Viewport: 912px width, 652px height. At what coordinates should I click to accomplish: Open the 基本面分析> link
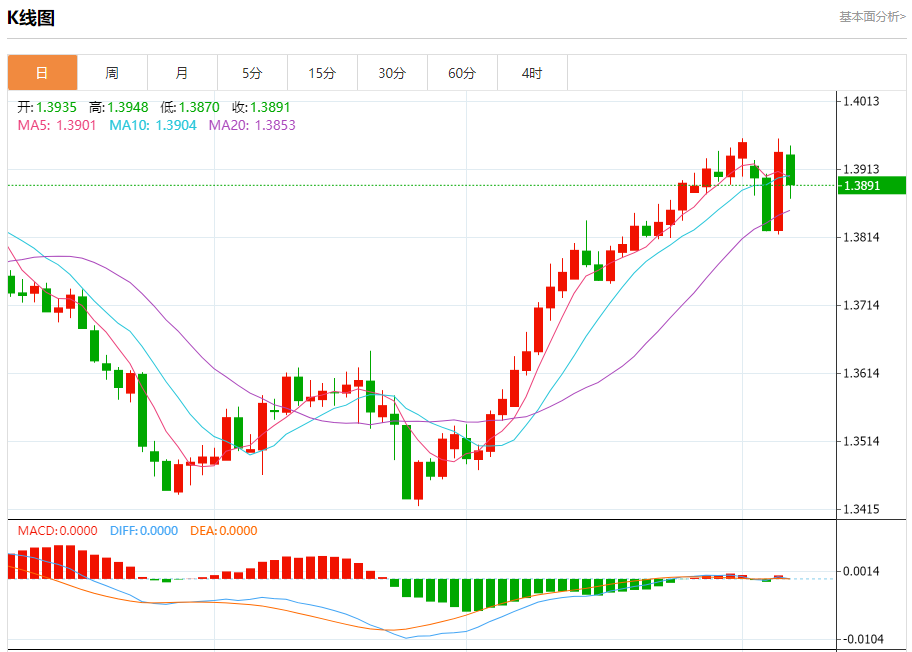tap(872, 17)
